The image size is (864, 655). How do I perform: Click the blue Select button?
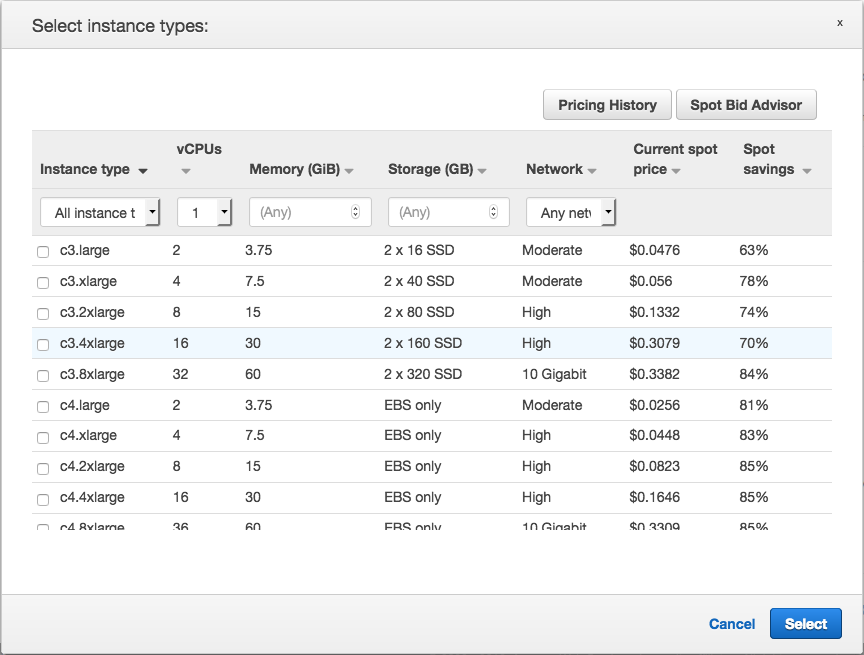click(805, 624)
